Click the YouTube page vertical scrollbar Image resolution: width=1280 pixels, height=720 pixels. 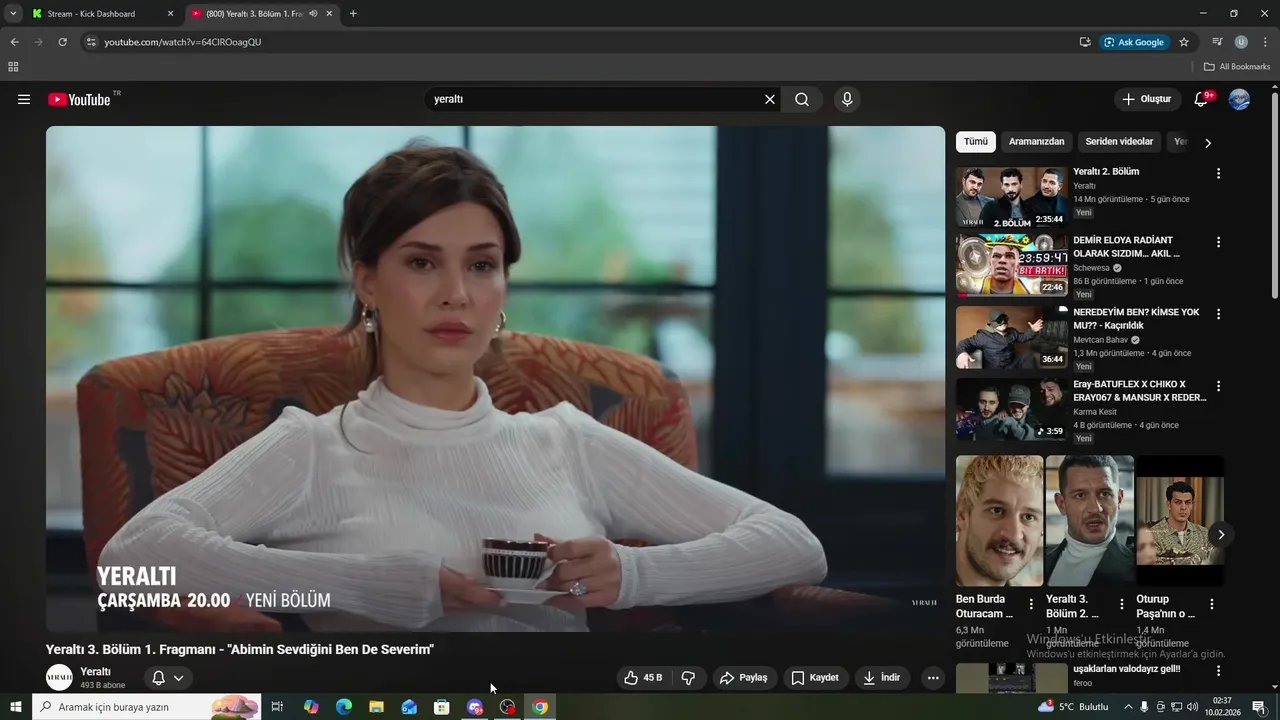coord(1275,195)
